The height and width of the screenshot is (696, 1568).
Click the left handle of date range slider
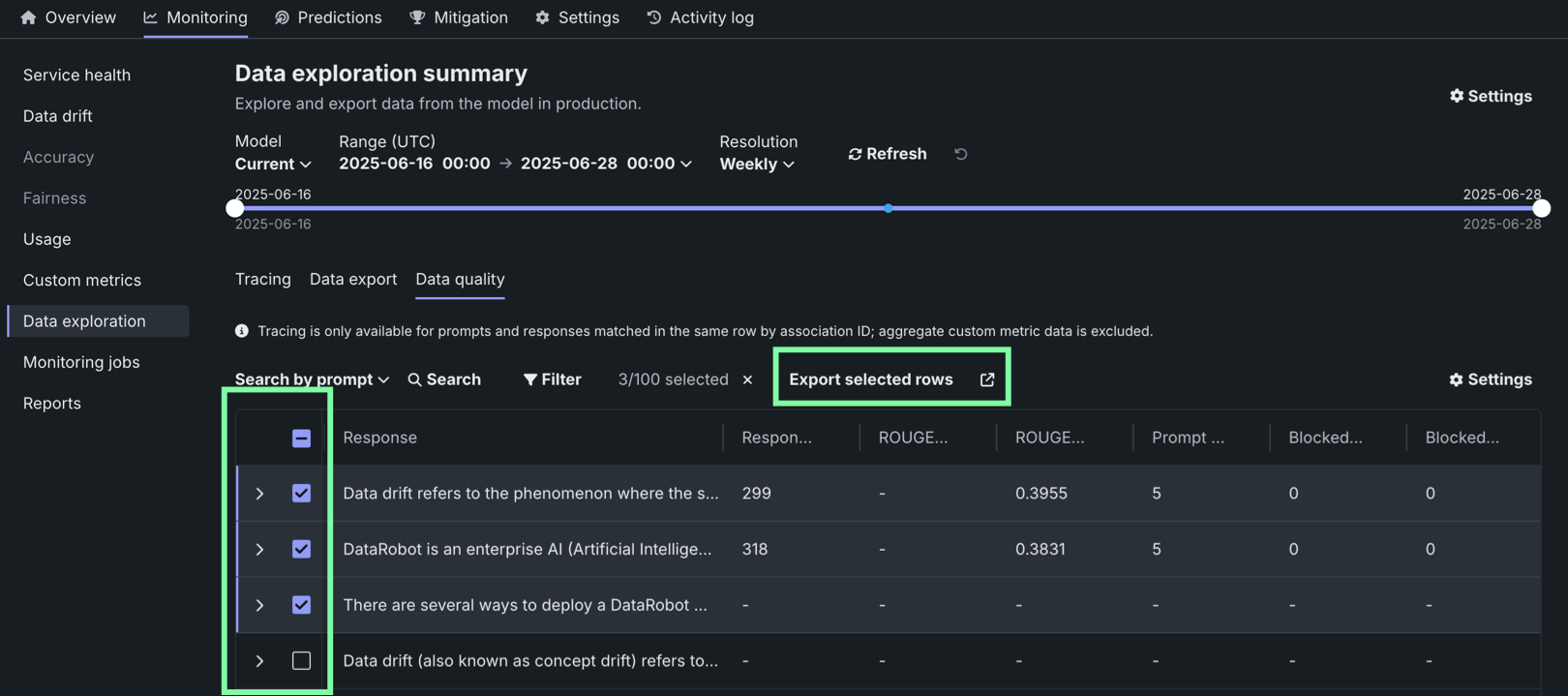tap(235, 208)
